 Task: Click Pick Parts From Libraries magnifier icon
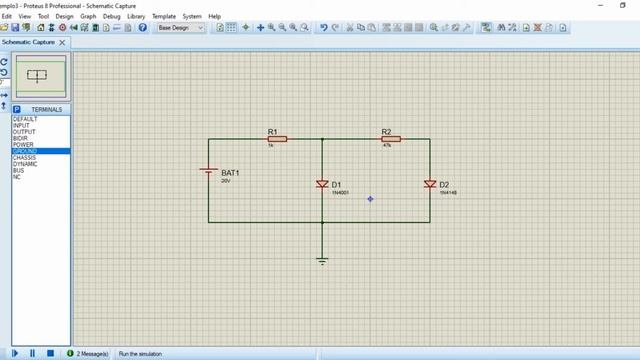coord(434,27)
